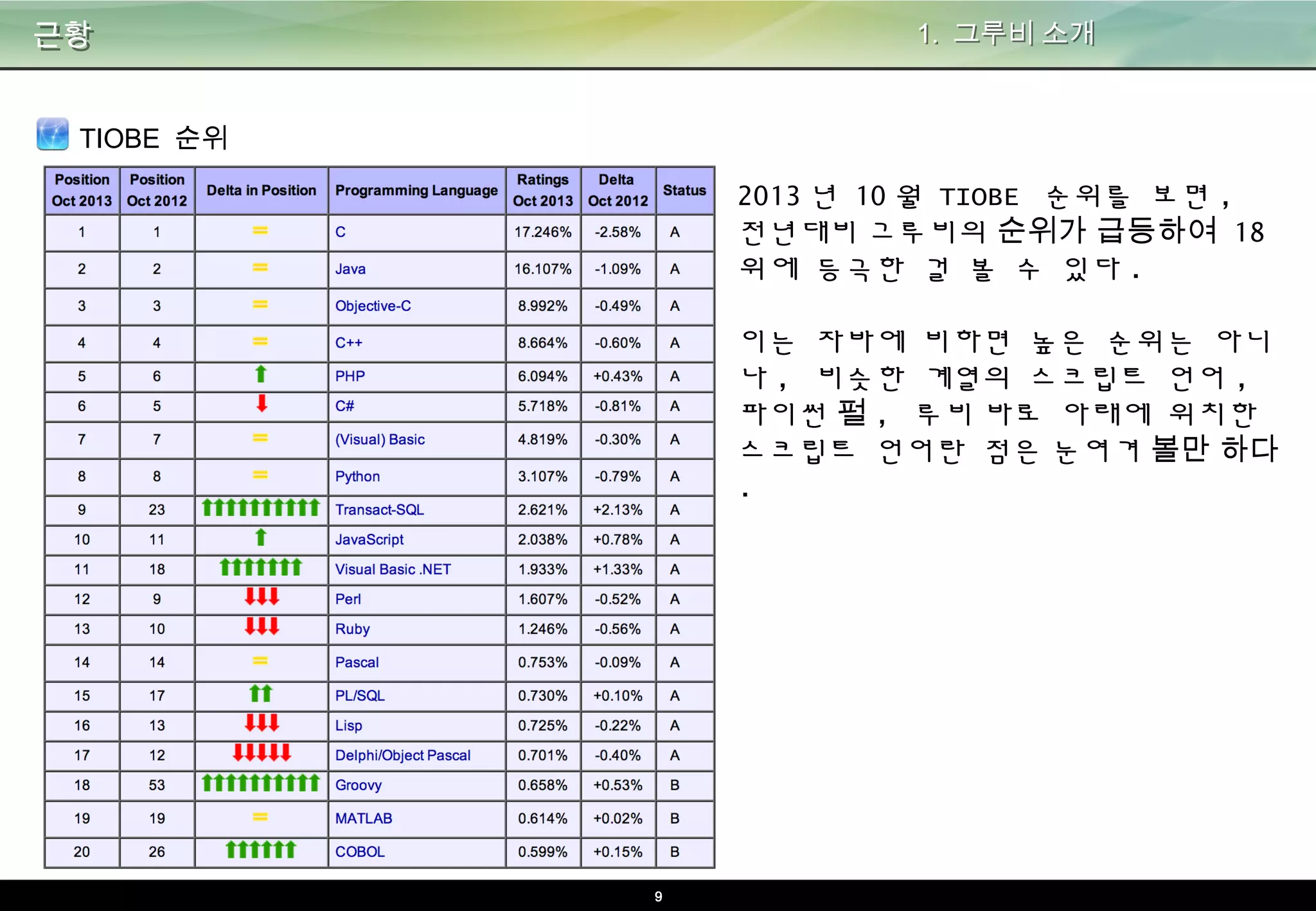Click the 1.246% rating cell for Ruby
The width and height of the screenshot is (1316, 911).
[x=543, y=629]
